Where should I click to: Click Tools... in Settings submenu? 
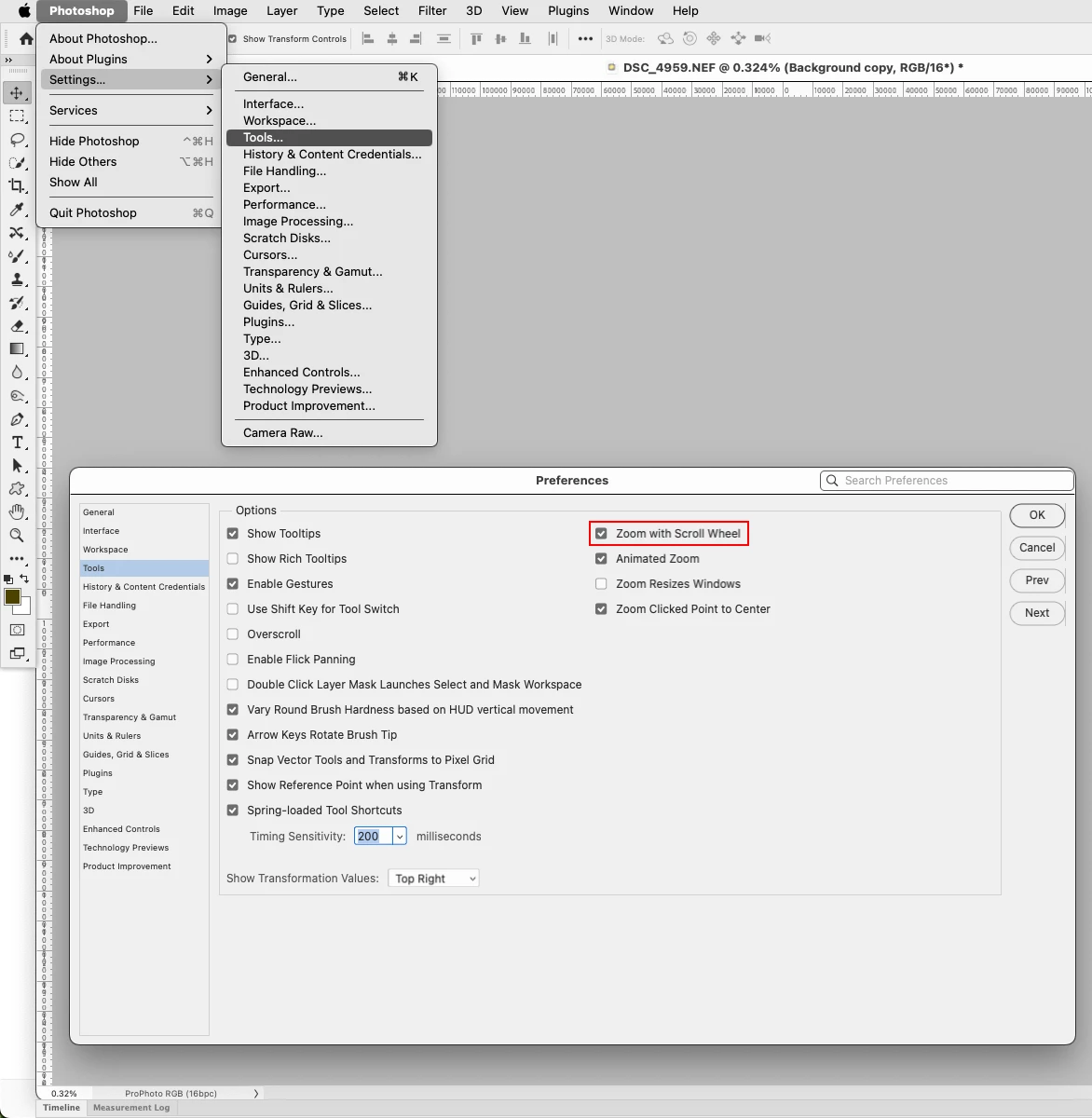(x=329, y=138)
